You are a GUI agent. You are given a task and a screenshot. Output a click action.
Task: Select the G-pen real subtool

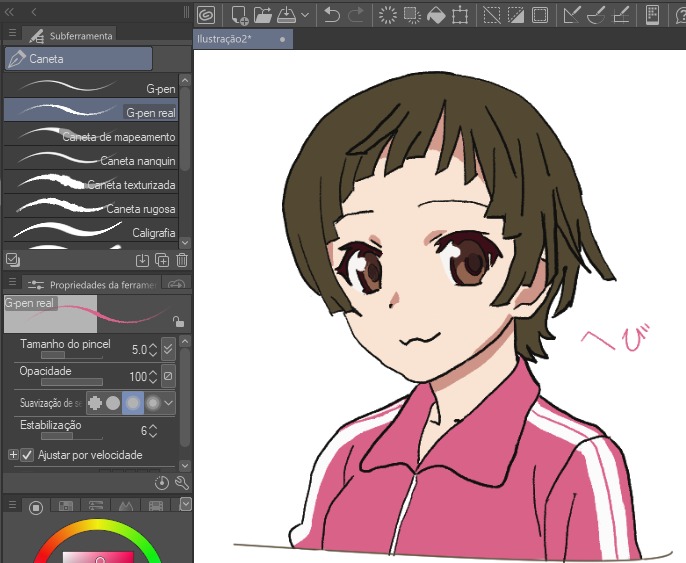point(91,110)
